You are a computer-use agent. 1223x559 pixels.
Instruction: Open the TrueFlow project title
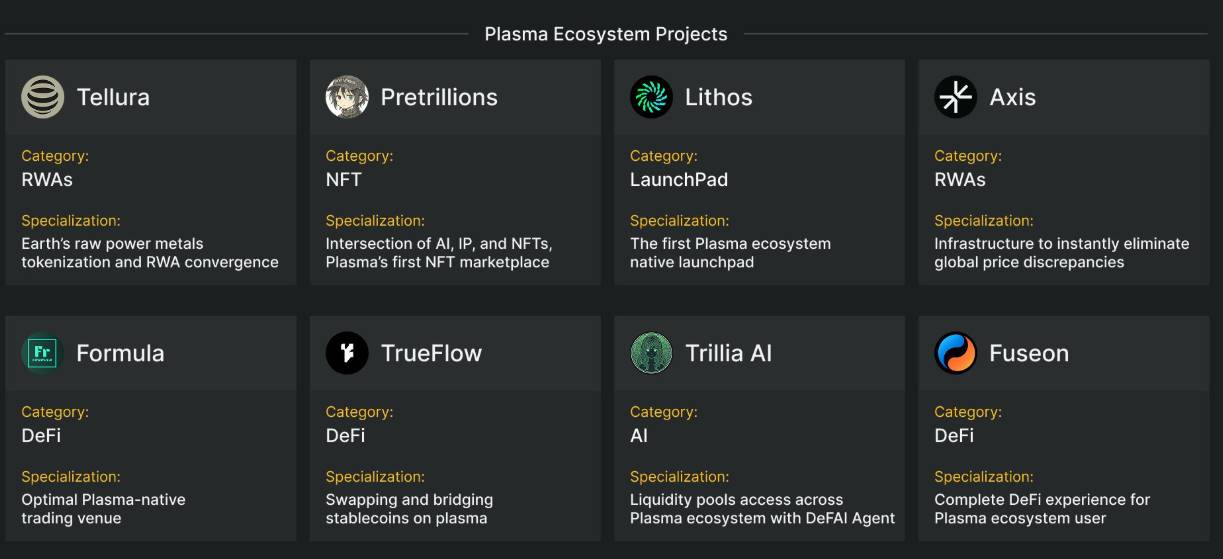point(431,353)
